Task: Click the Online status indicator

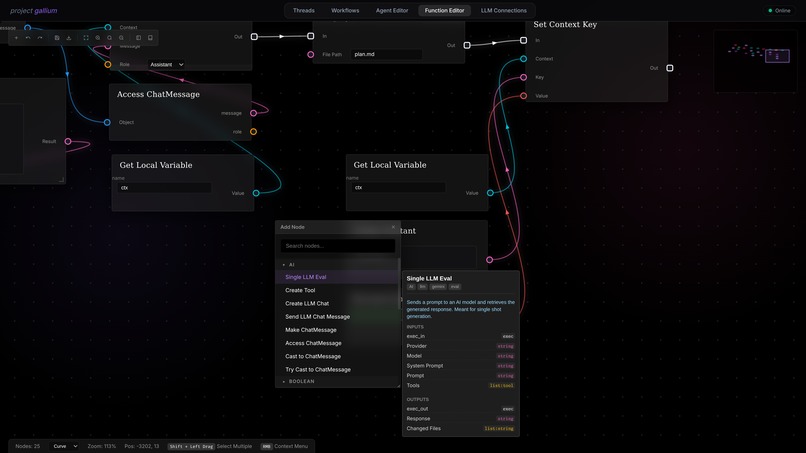Action: 779,10
